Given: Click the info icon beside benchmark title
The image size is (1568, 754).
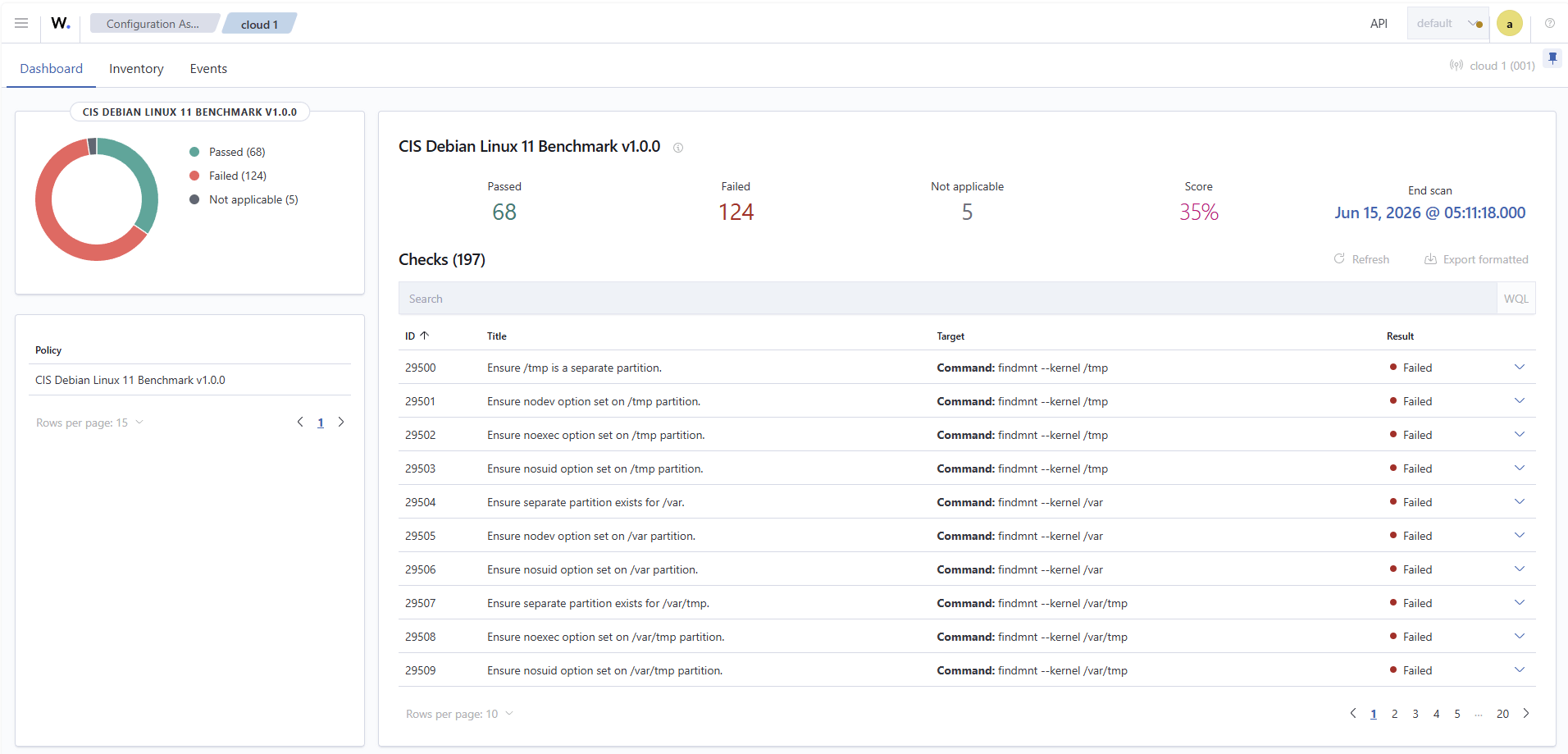Looking at the screenshot, I should (678, 148).
